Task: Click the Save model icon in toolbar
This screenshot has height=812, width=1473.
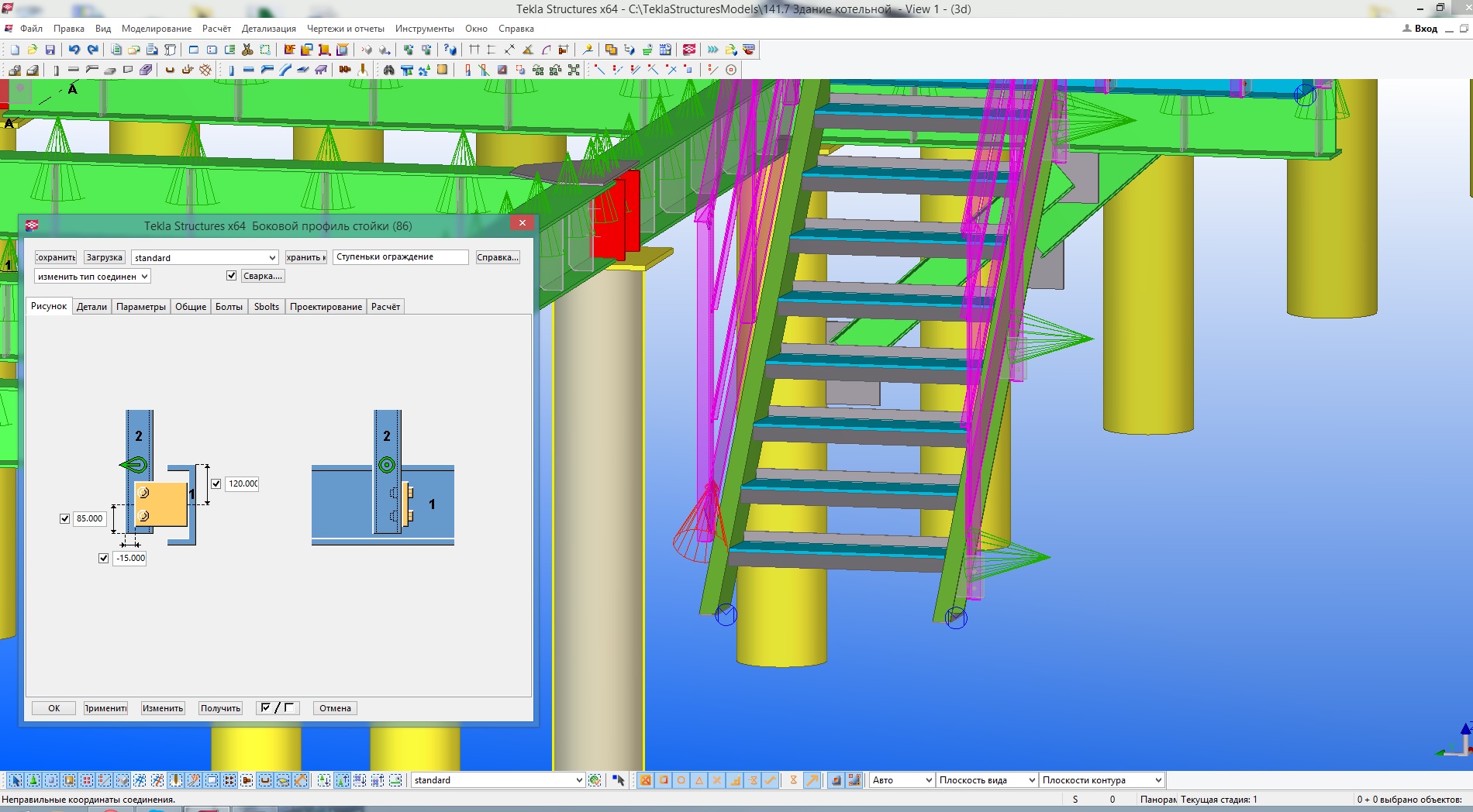Action: pos(50,50)
